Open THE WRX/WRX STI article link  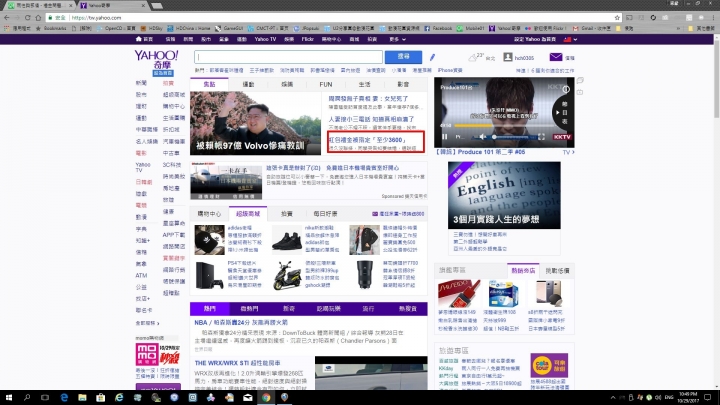pos(237,363)
